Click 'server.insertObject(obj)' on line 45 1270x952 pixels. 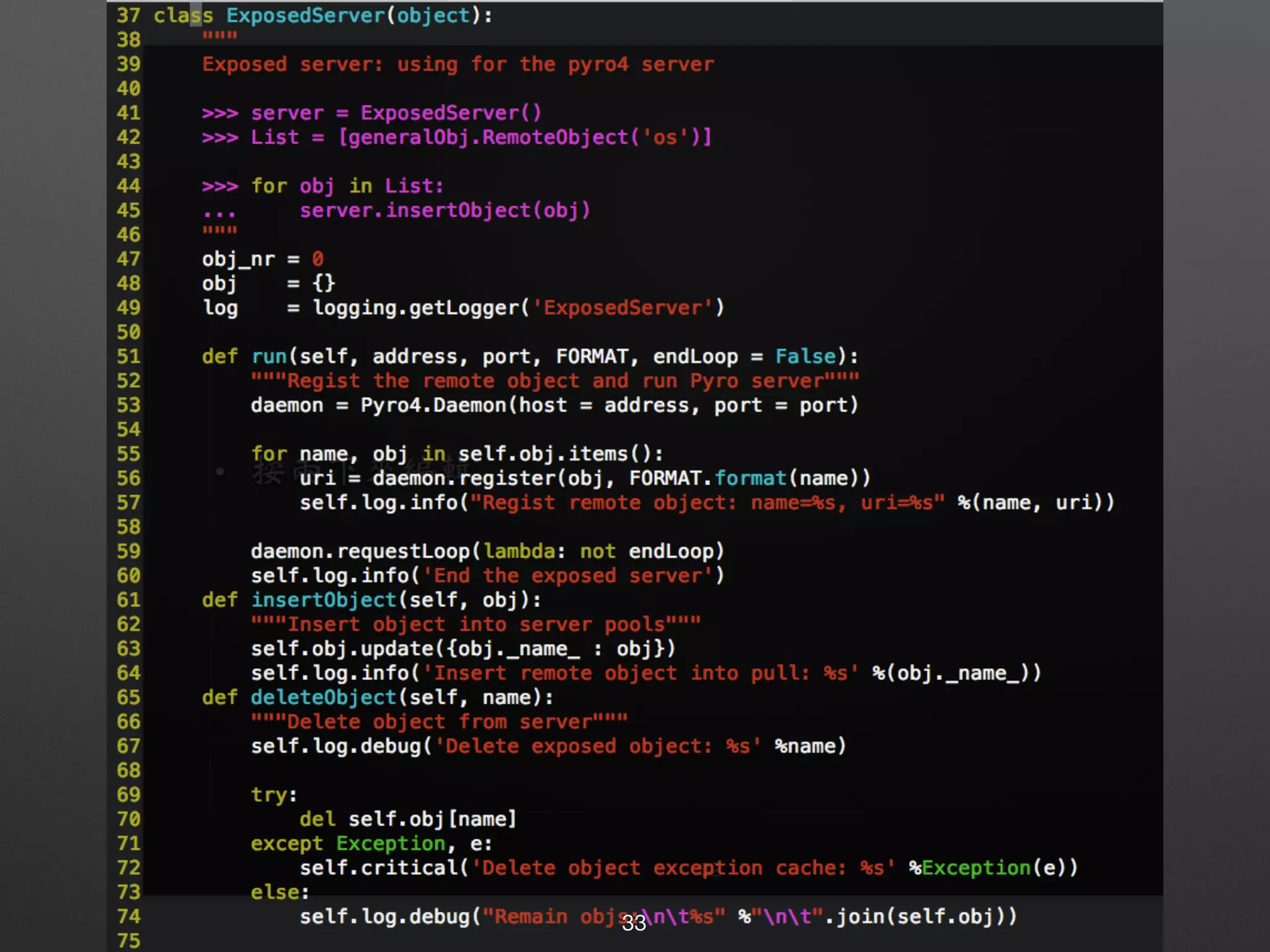tap(445, 211)
